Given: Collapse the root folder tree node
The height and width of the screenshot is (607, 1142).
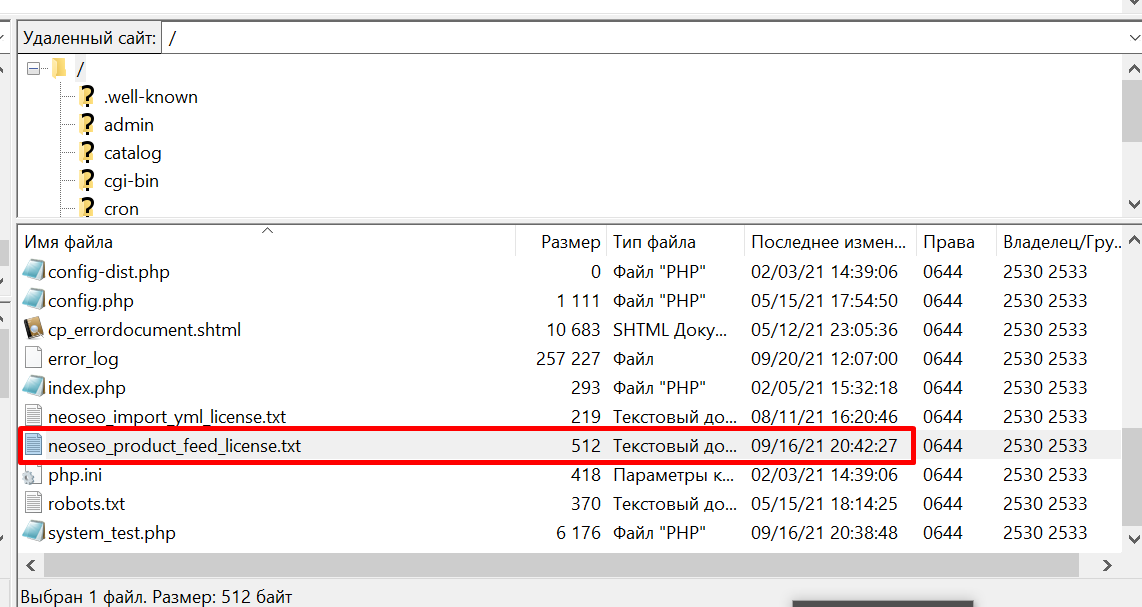Looking at the screenshot, I should pos(34,69).
